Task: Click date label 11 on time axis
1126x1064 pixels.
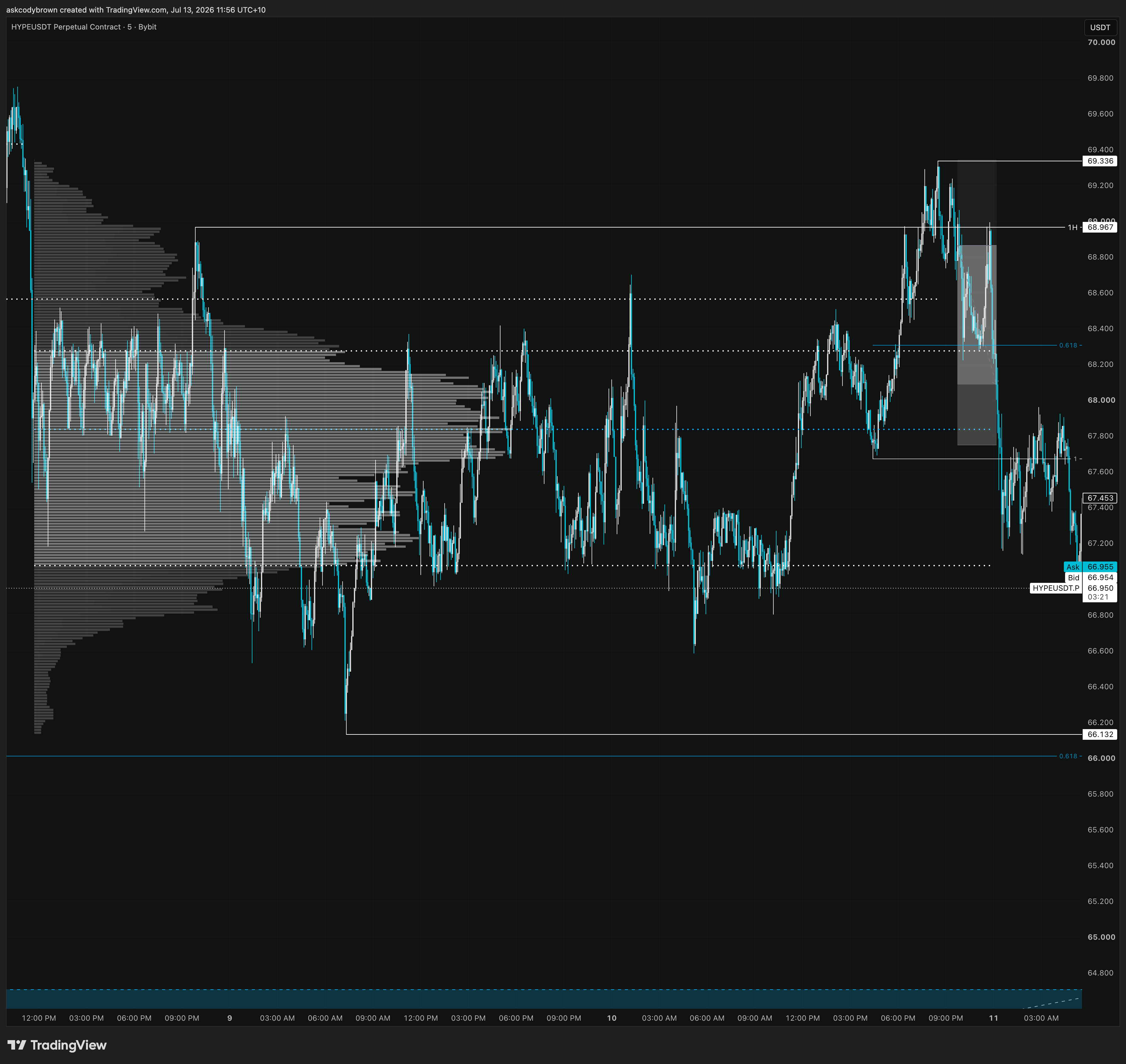Action: 993,1018
